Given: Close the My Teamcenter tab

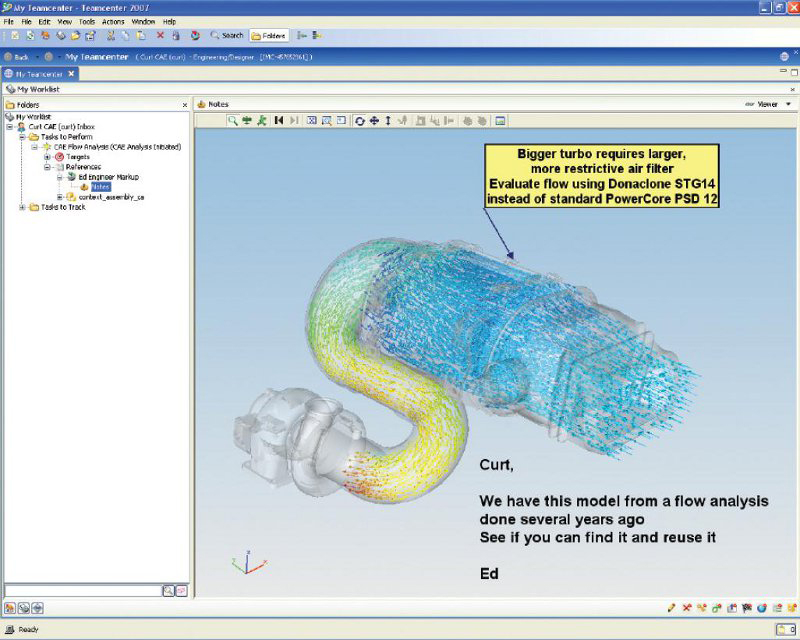Looking at the screenshot, I should tap(71, 74).
